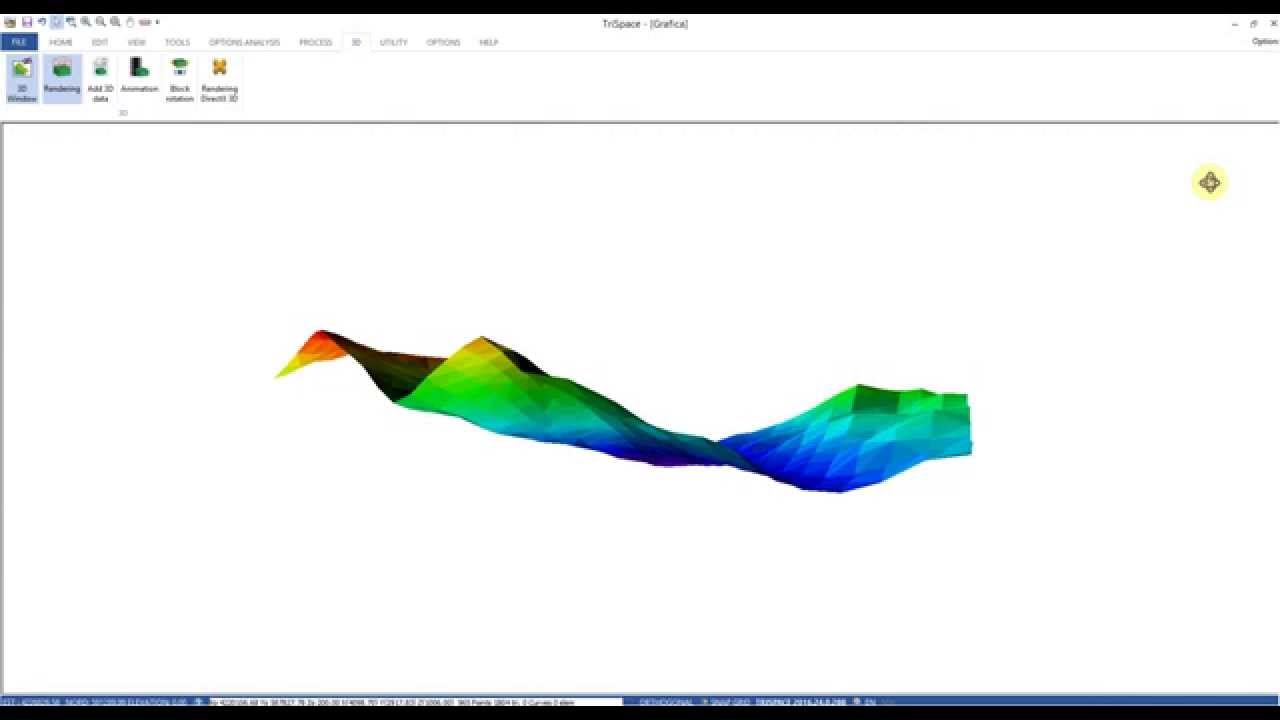This screenshot has width=1280, height=720.
Task: Open the PROCESS ribbon tab
Action: [315, 42]
